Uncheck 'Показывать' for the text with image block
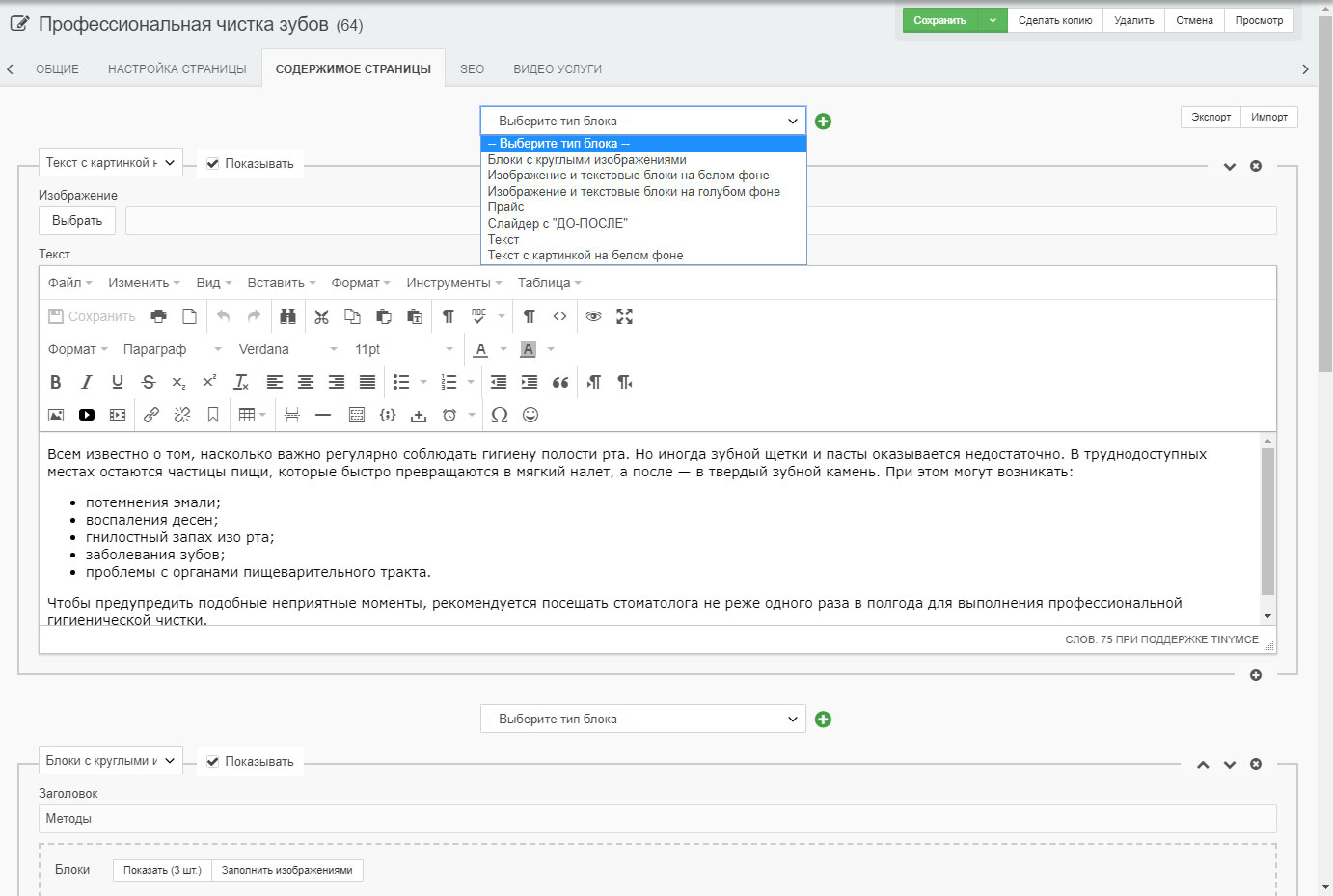The height and width of the screenshot is (896, 1333). click(x=213, y=164)
